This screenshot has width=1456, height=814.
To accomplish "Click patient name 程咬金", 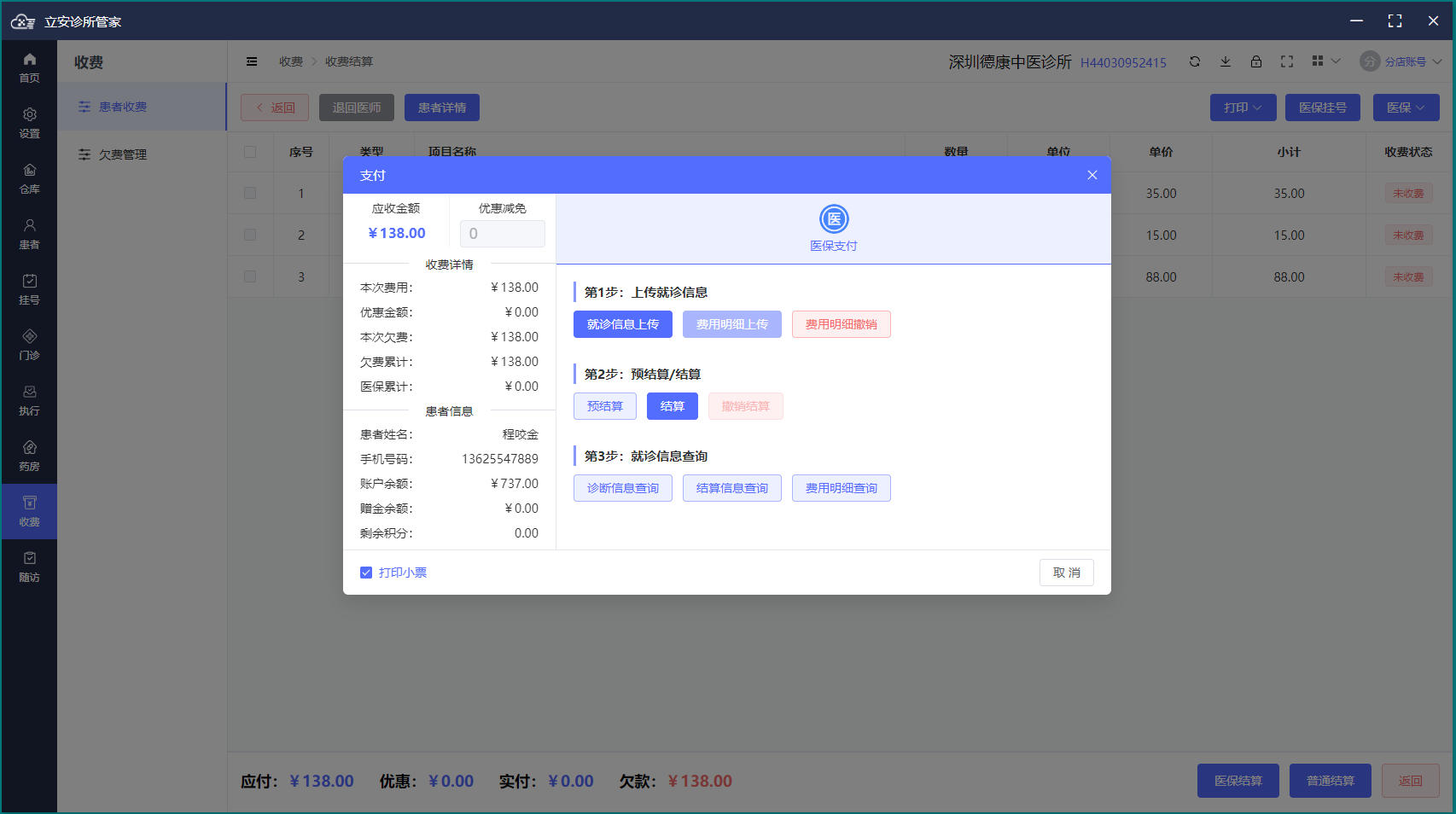I will 521,434.
